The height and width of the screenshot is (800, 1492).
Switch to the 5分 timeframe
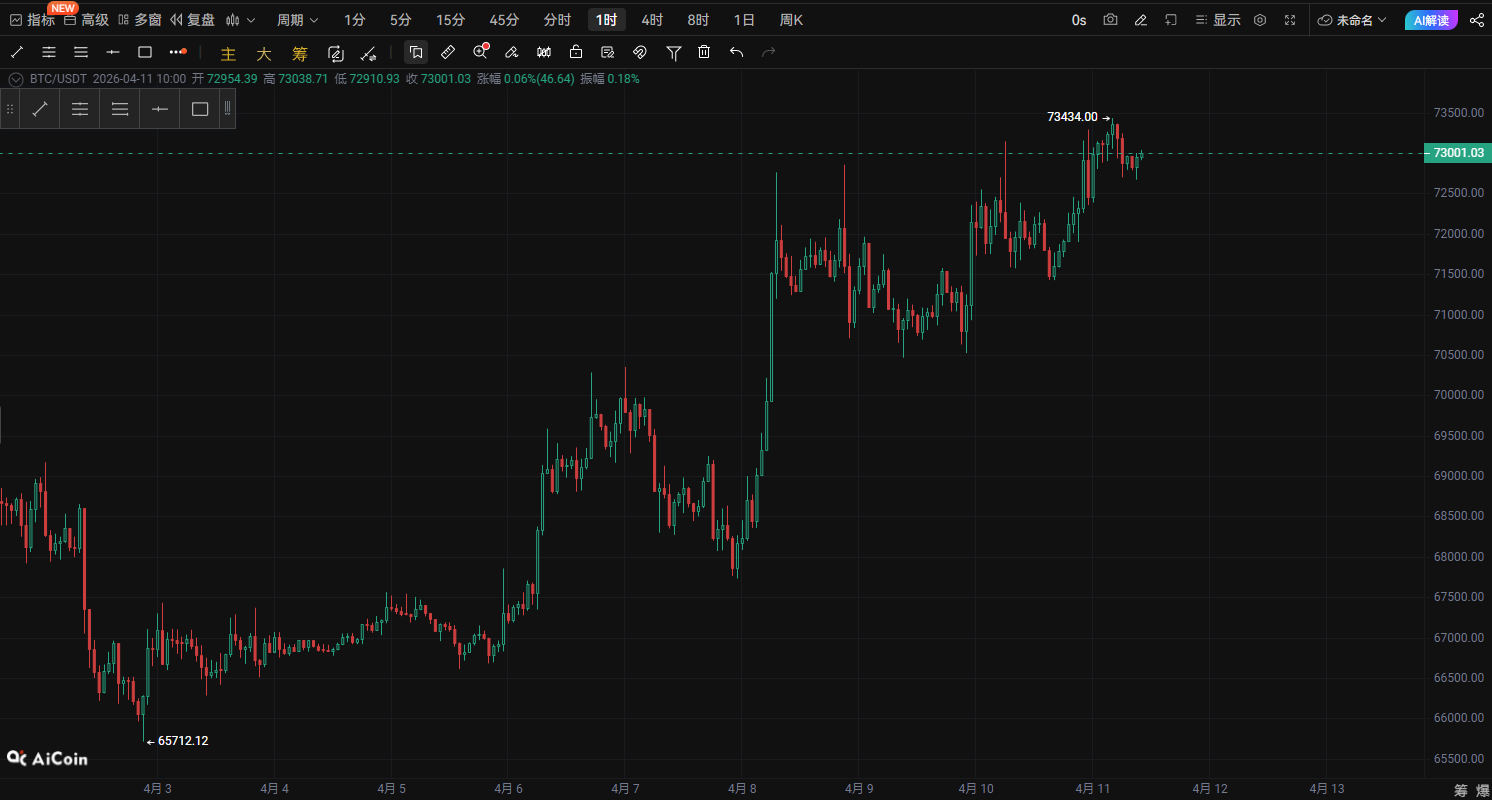click(400, 20)
